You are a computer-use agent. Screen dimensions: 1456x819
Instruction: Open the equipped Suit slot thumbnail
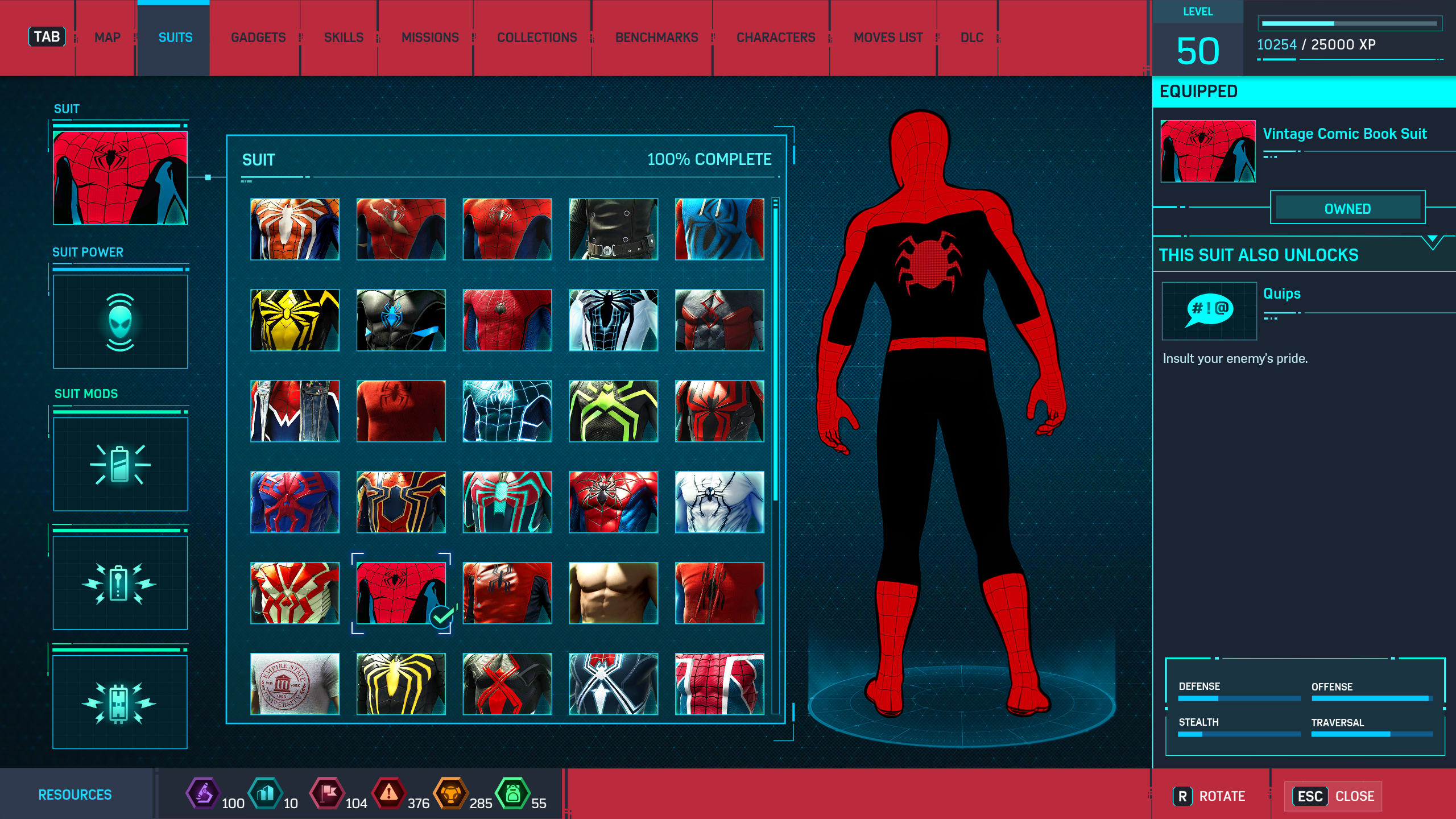pos(120,178)
